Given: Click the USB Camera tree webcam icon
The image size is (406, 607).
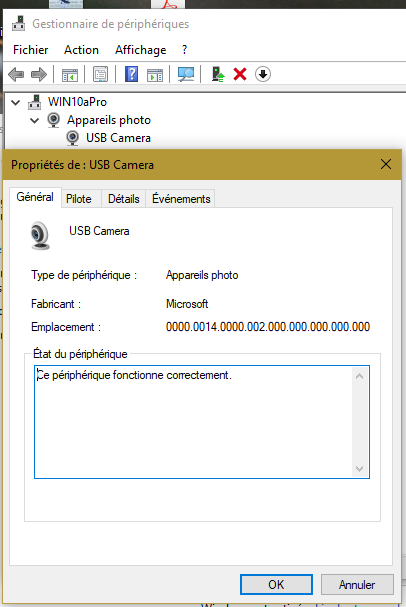Looking at the screenshot, I should 72,138.
